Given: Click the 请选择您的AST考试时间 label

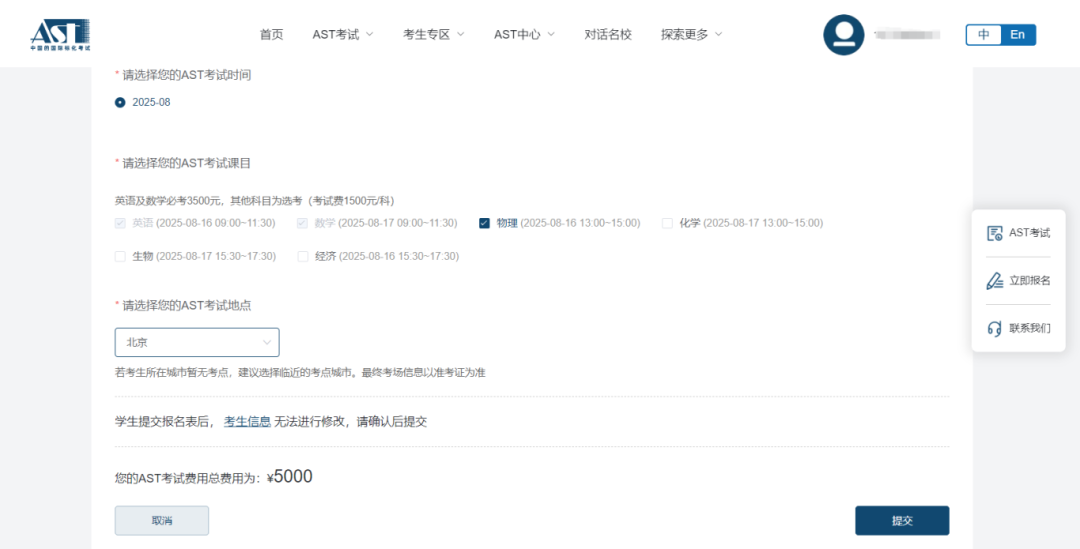Looking at the screenshot, I should tap(187, 75).
